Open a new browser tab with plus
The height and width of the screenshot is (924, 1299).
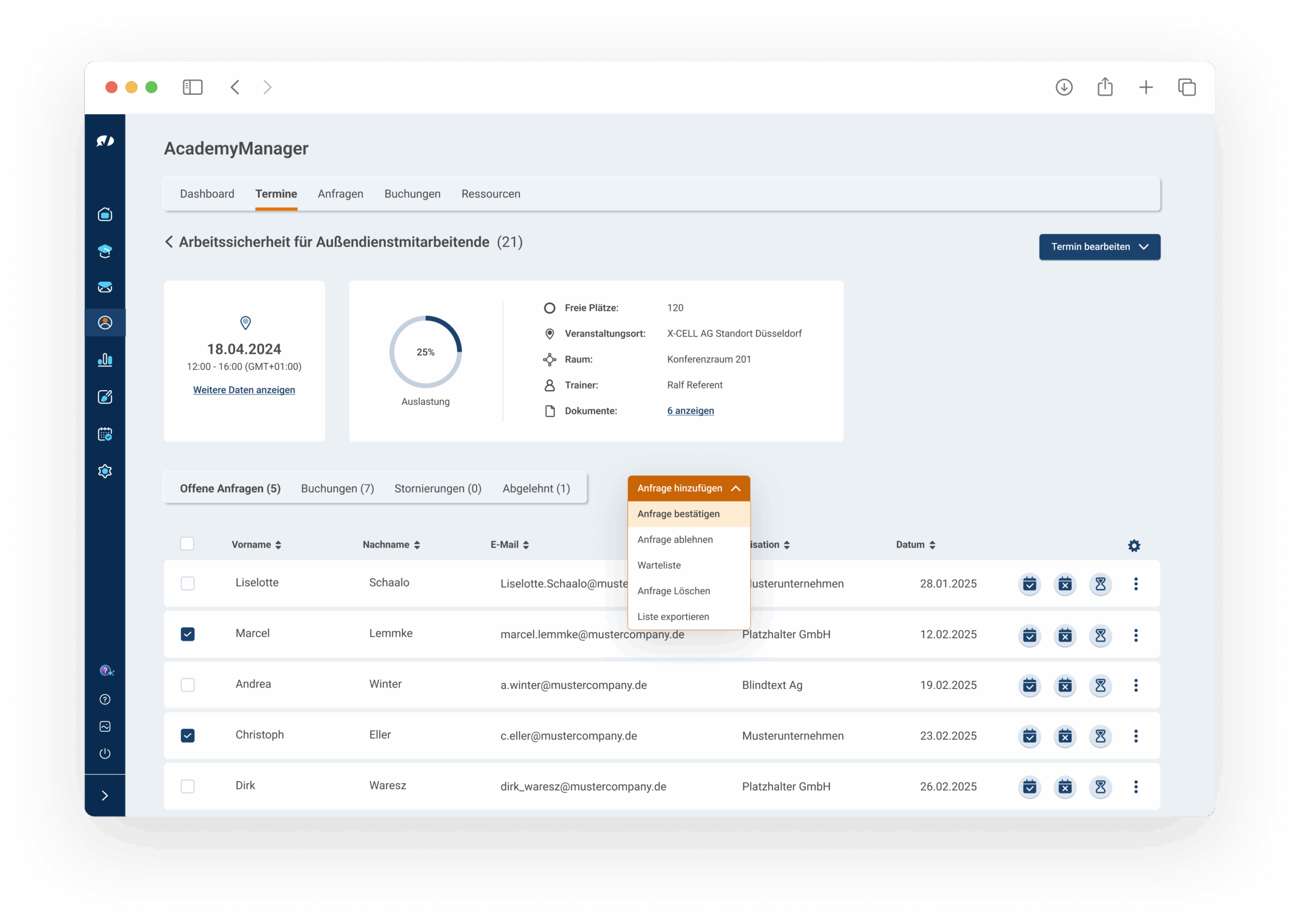pyautogui.click(x=1145, y=87)
